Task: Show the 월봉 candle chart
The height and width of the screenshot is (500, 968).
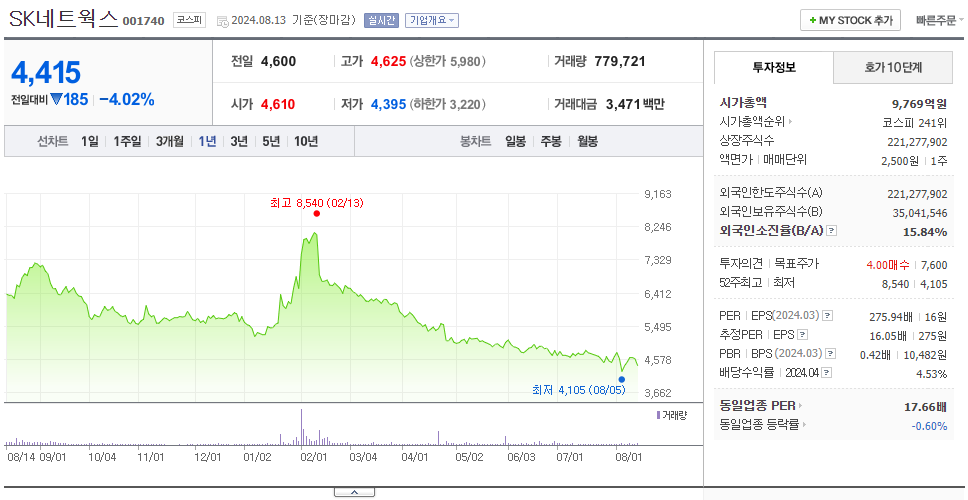Action: coord(587,141)
